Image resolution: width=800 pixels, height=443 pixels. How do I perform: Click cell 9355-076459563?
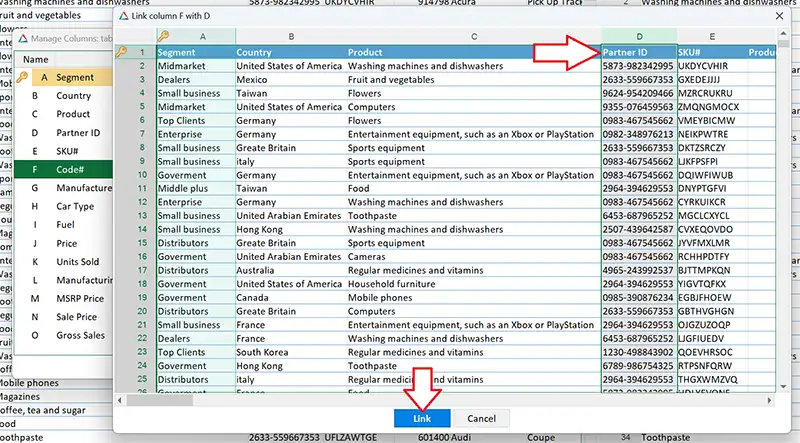click(639, 107)
